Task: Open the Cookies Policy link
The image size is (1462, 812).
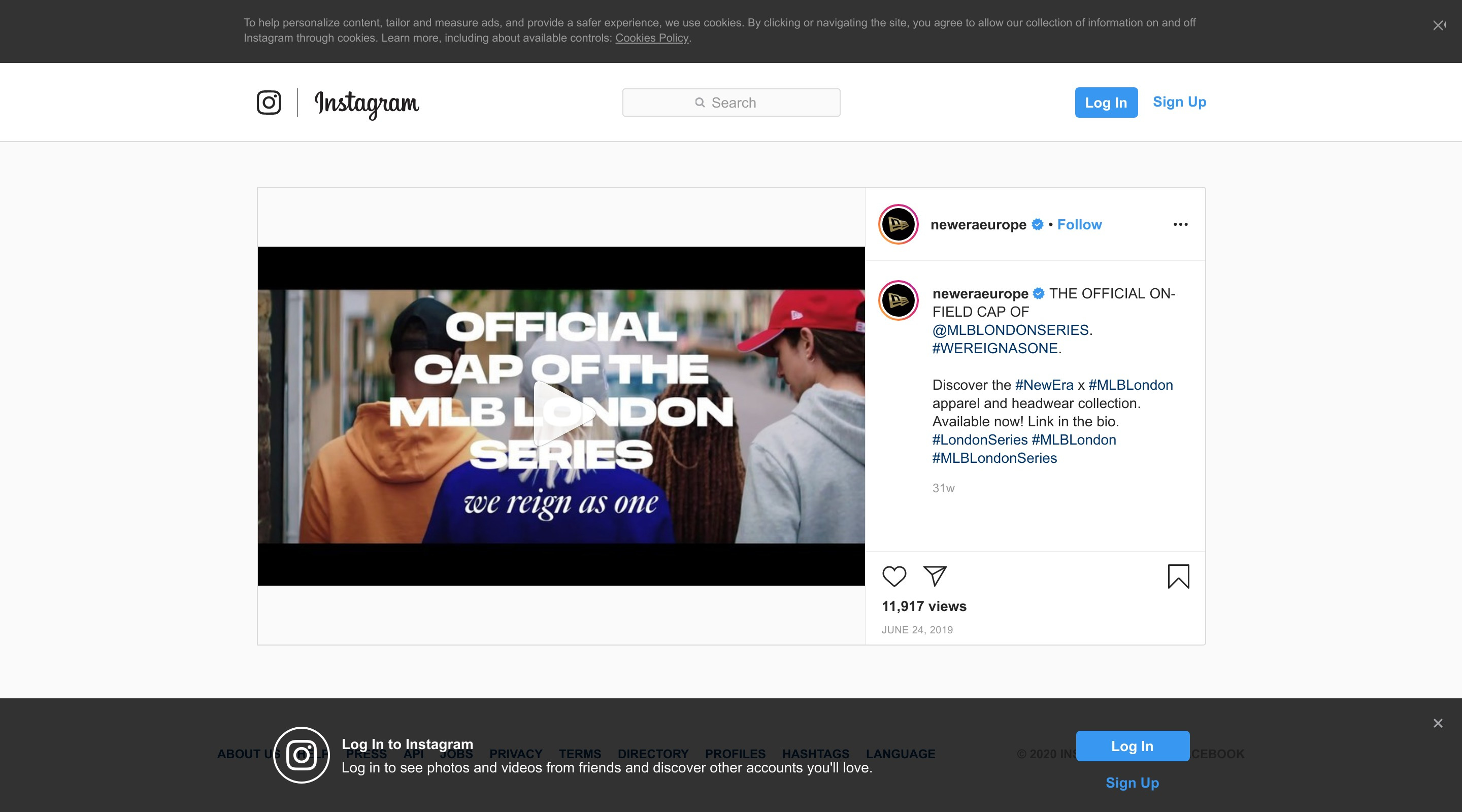Action: click(x=651, y=38)
